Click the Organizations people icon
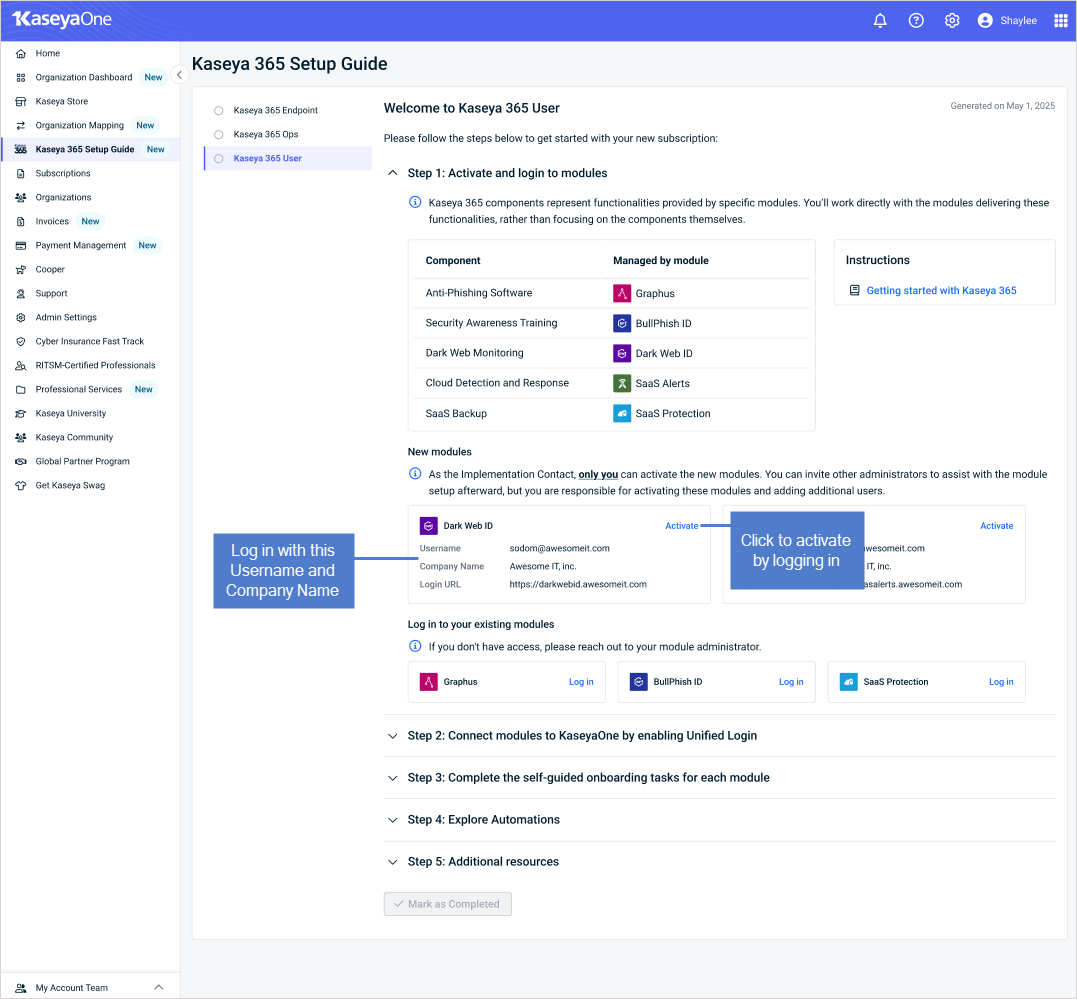The width and height of the screenshot is (1077, 999). tap(21, 198)
